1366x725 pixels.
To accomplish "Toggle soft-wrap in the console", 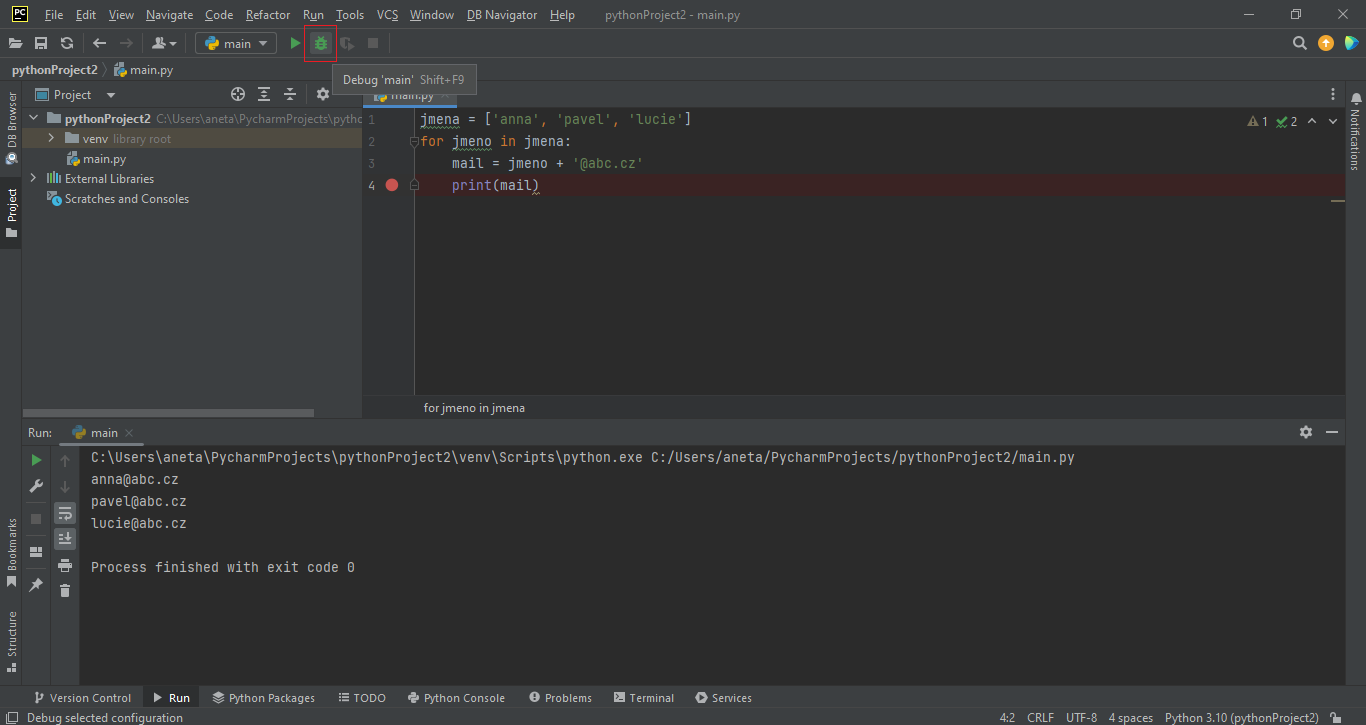I will (65, 512).
